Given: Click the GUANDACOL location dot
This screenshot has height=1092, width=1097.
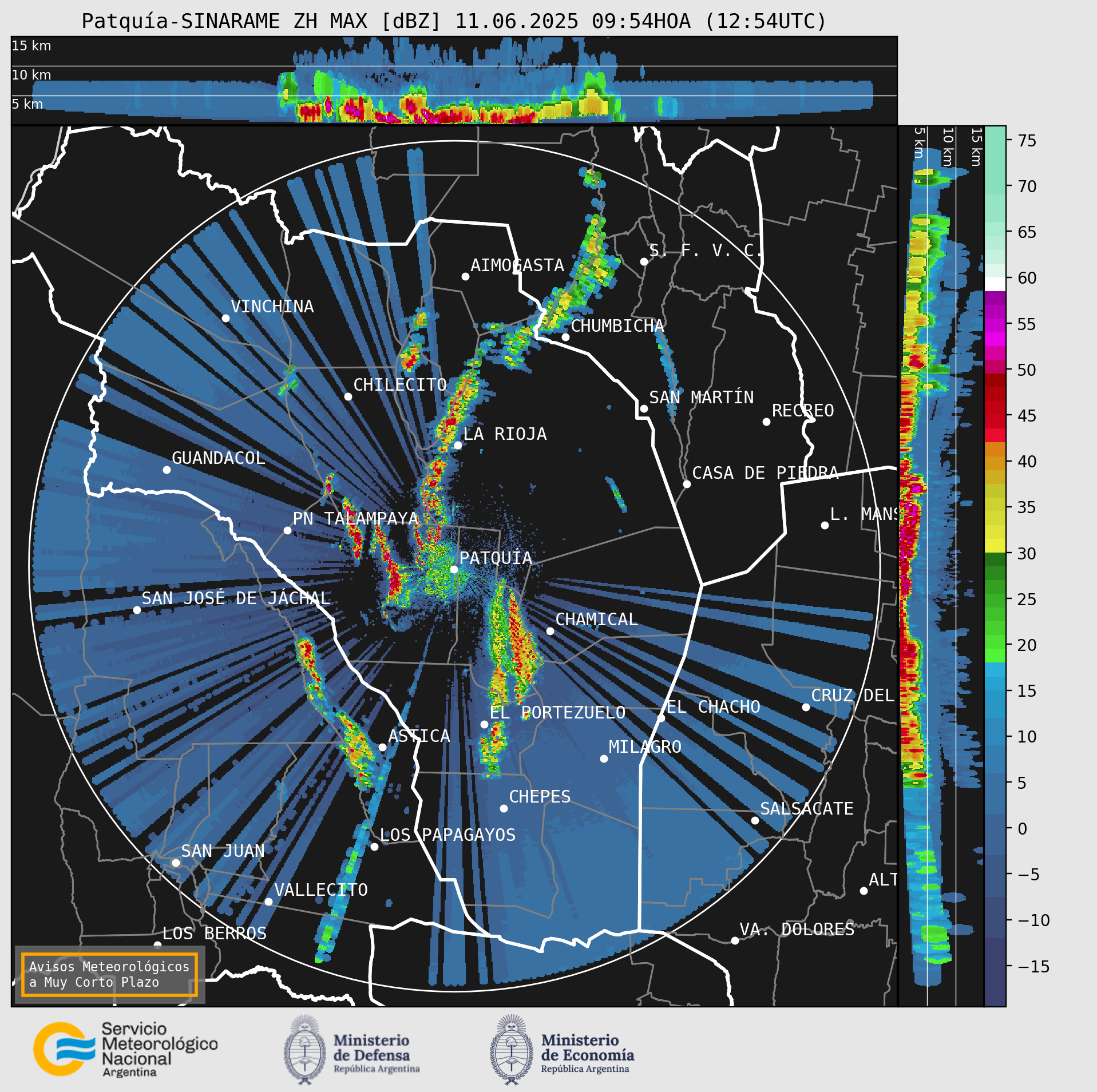Looking at the screenshot, I should pos(167,470).
